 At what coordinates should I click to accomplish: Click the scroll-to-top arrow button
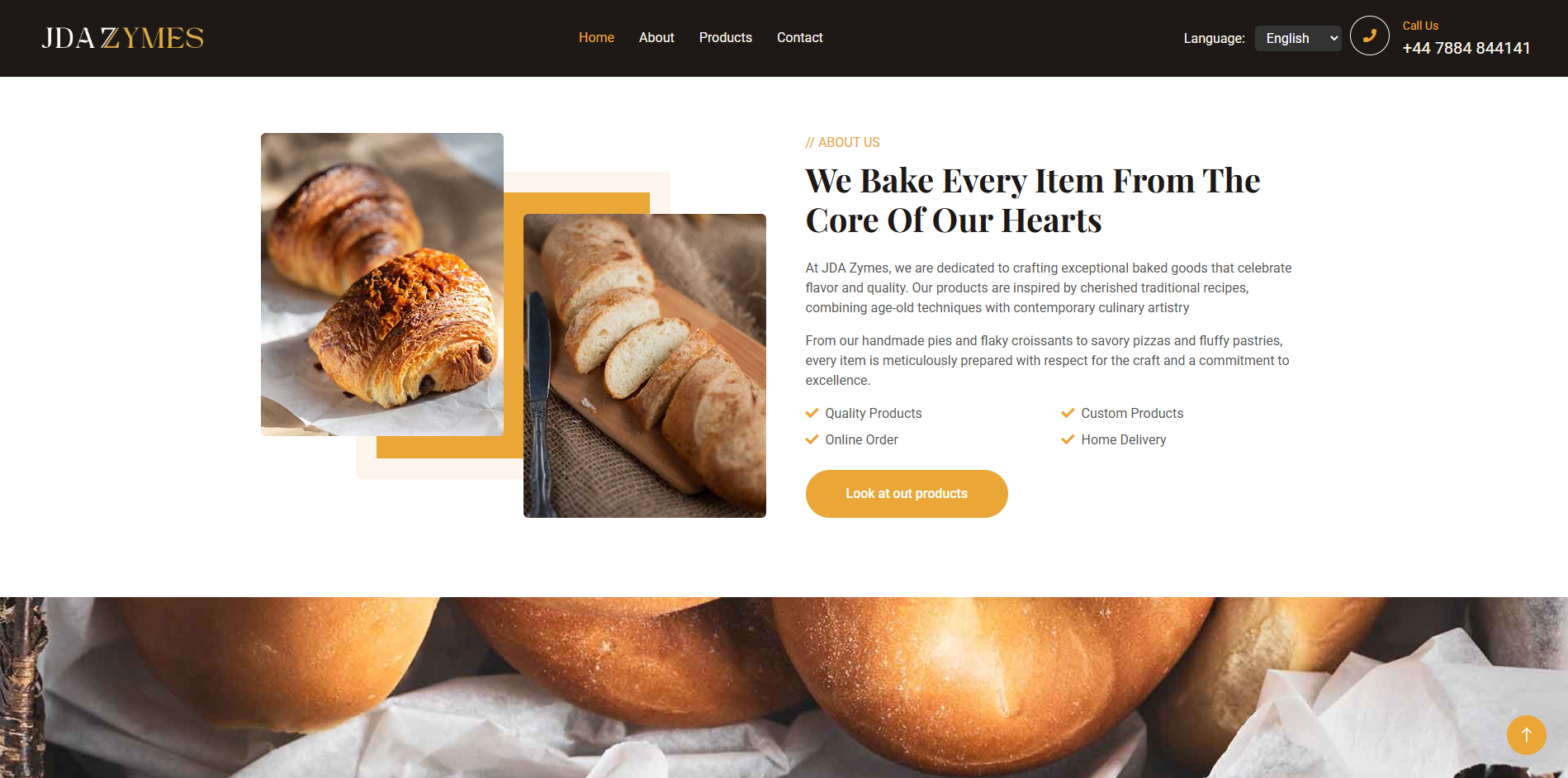(x=1526, y=734)
